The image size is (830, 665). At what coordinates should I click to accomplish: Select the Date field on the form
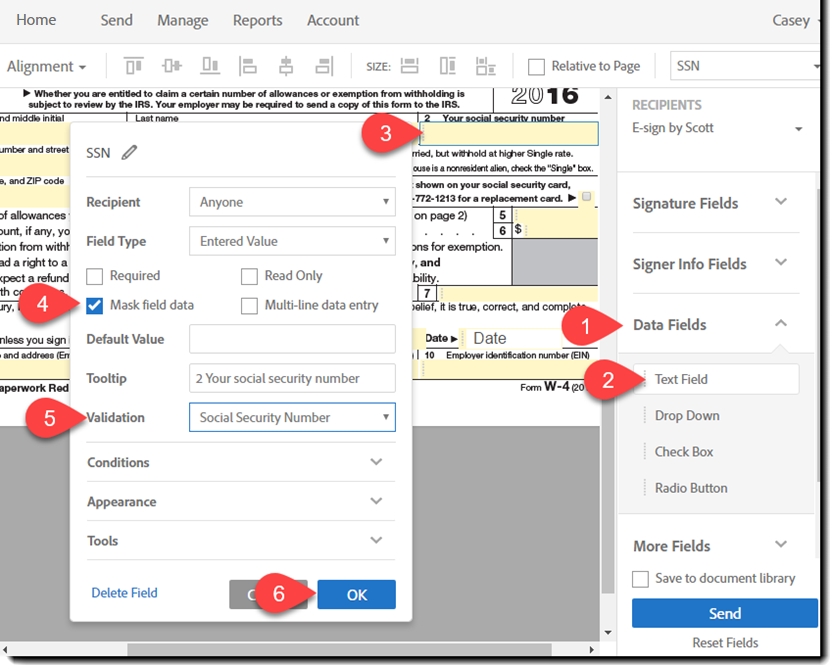pos(509,338)
